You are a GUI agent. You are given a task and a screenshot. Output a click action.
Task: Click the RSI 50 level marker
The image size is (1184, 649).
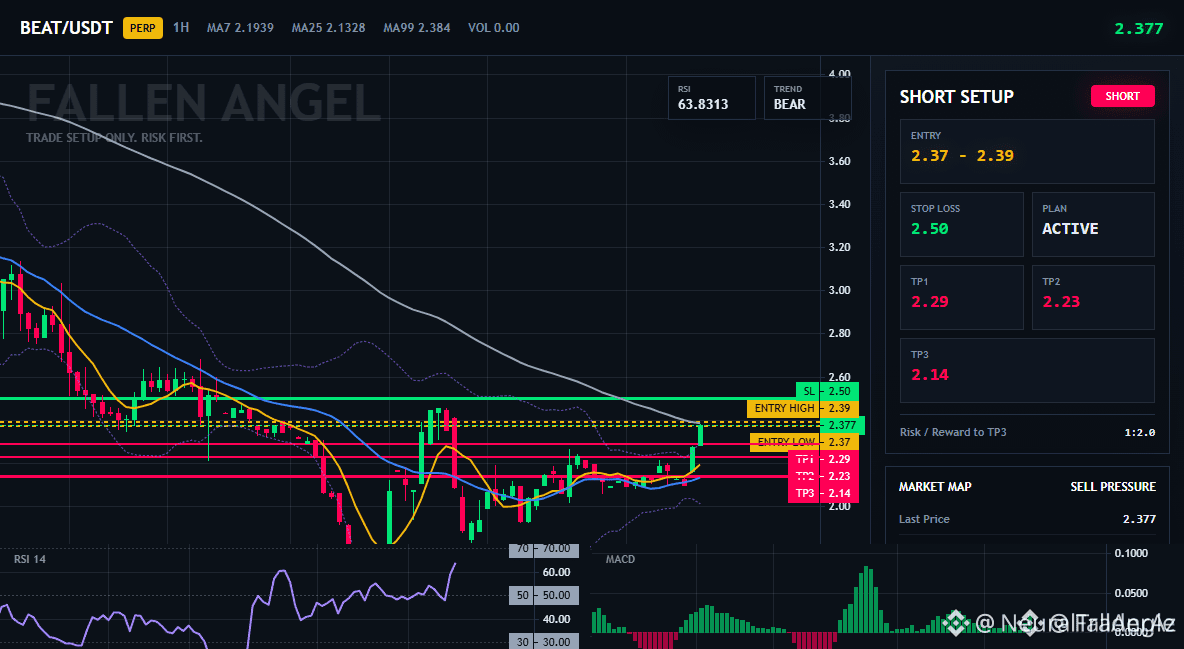544,595
